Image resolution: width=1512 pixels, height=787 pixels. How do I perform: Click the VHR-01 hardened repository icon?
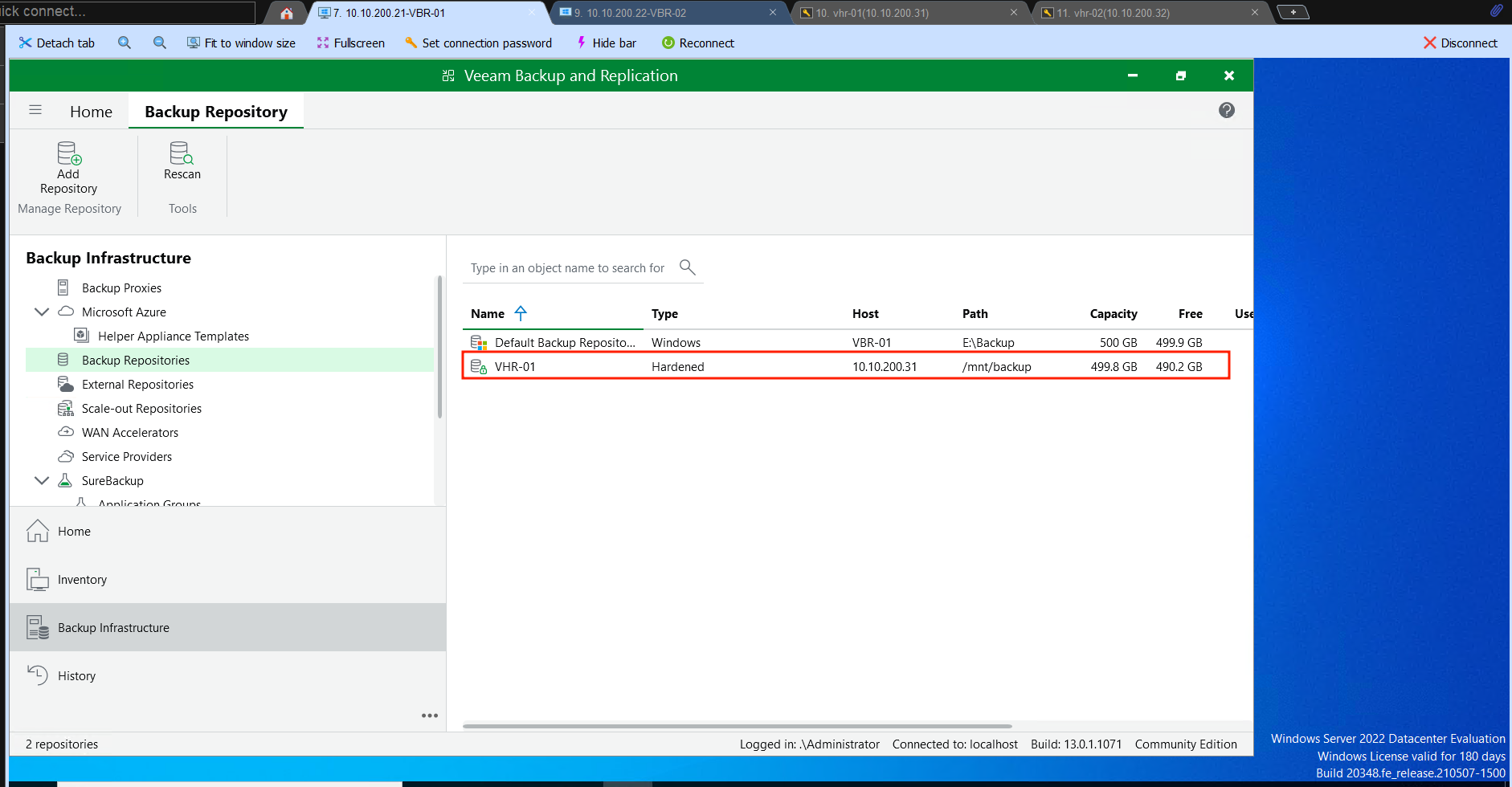(479, 366)
